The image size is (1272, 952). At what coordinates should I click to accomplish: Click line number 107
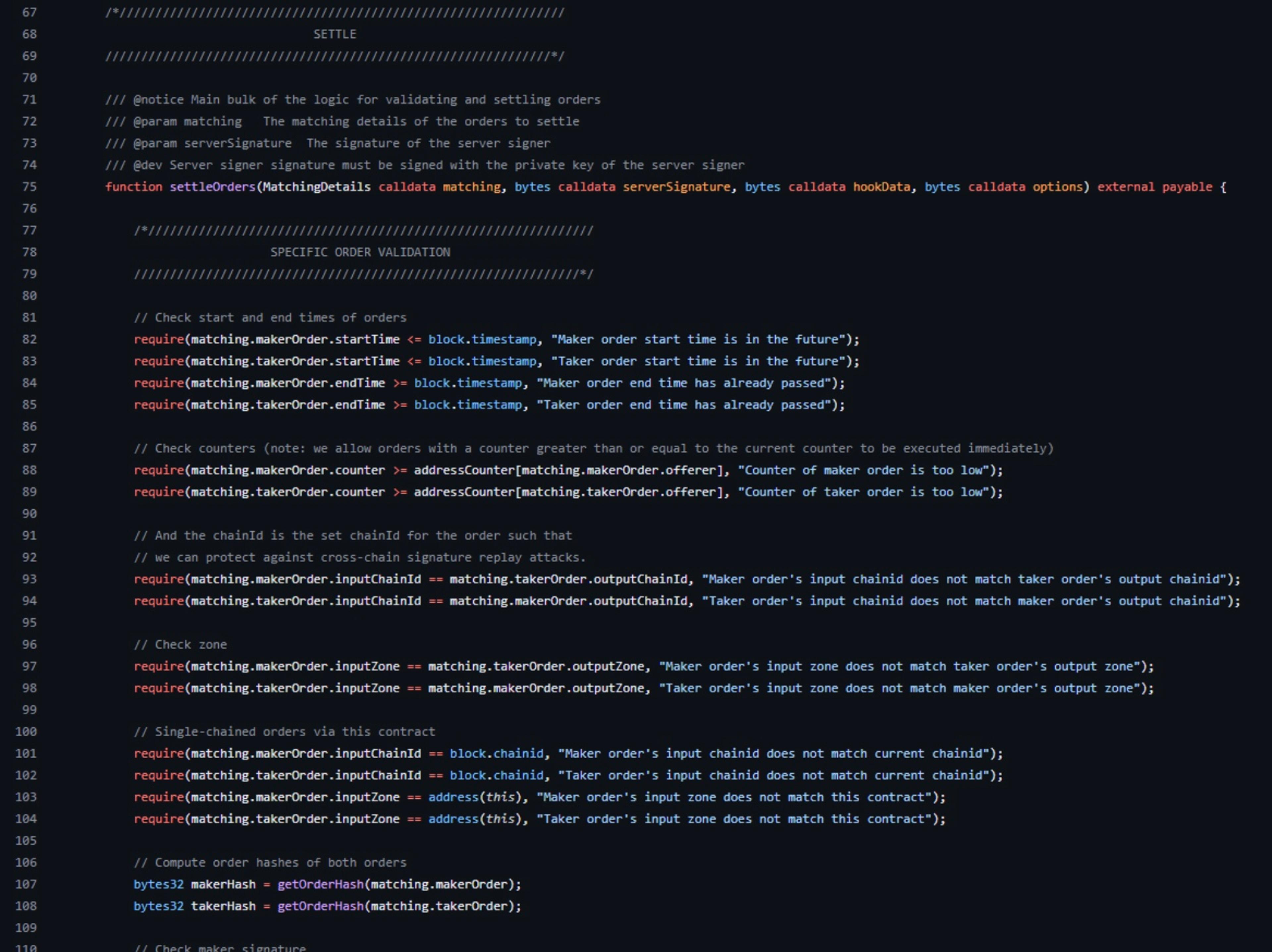pos(26,884)
